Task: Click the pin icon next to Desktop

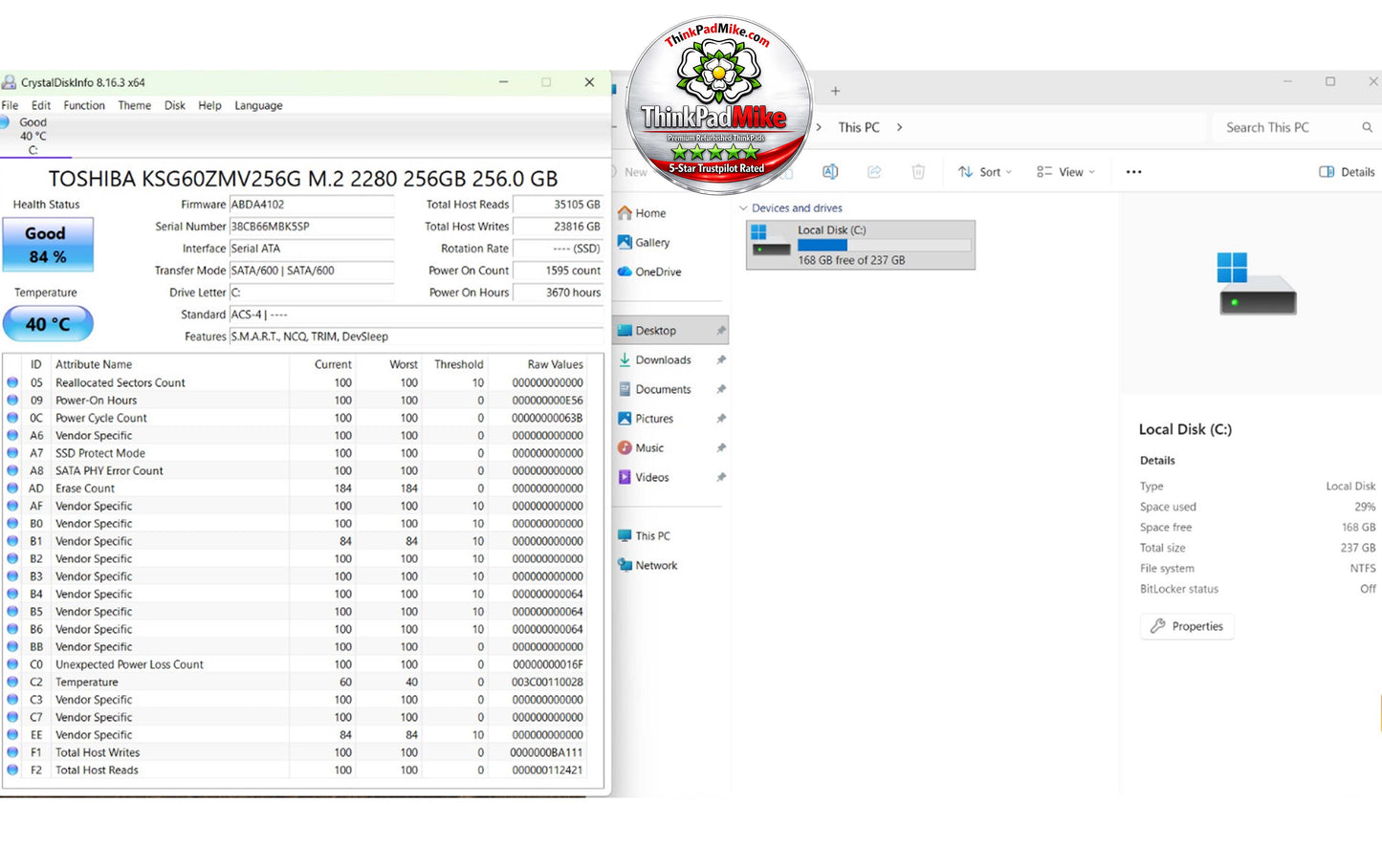Action: (721, 331)
